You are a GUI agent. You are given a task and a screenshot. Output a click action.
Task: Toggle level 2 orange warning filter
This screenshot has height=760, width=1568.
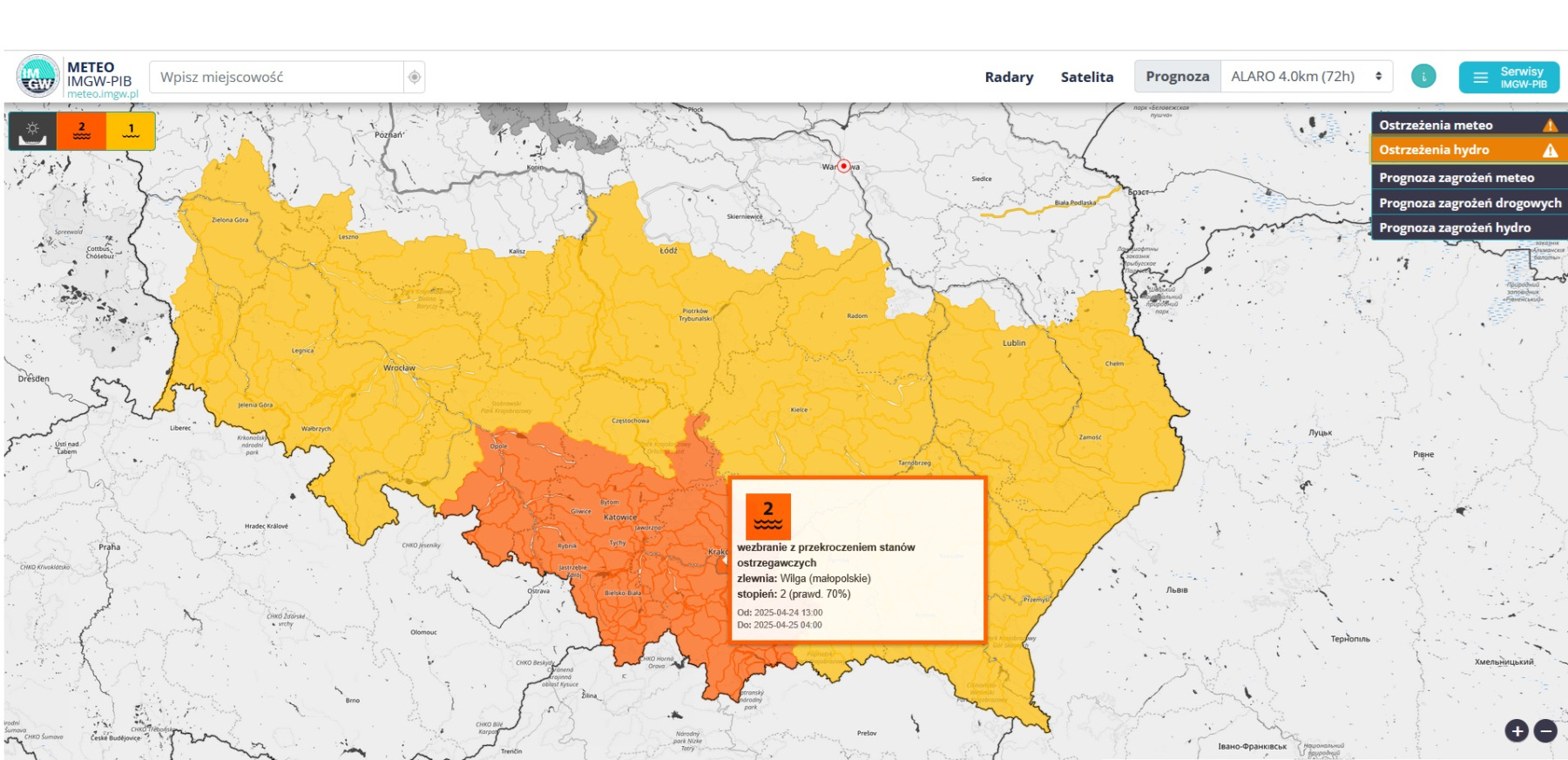coord(82,132)
